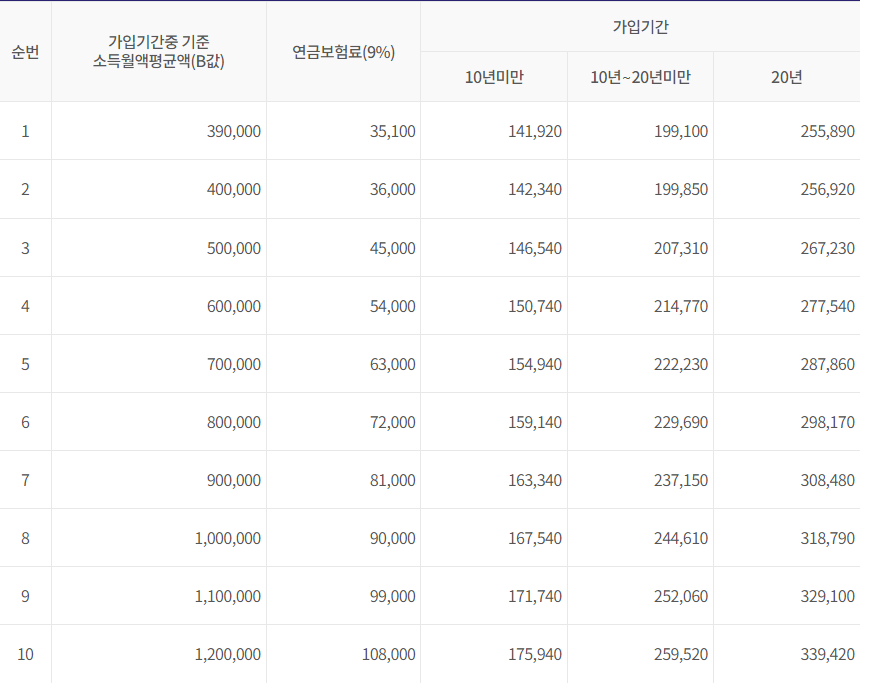Click the 10년~20년미만 sub-header
The height and width of the screenshot is (683, 877).
coord(639,77)
